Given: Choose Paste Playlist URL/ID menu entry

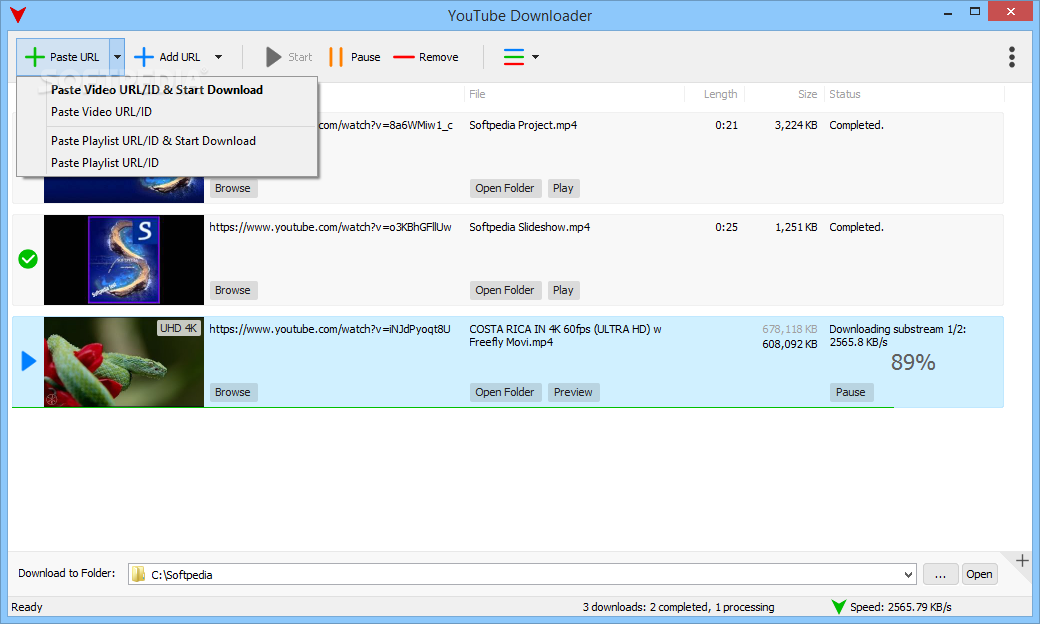Looking at the screenshot, I should (x=105, y=162).
